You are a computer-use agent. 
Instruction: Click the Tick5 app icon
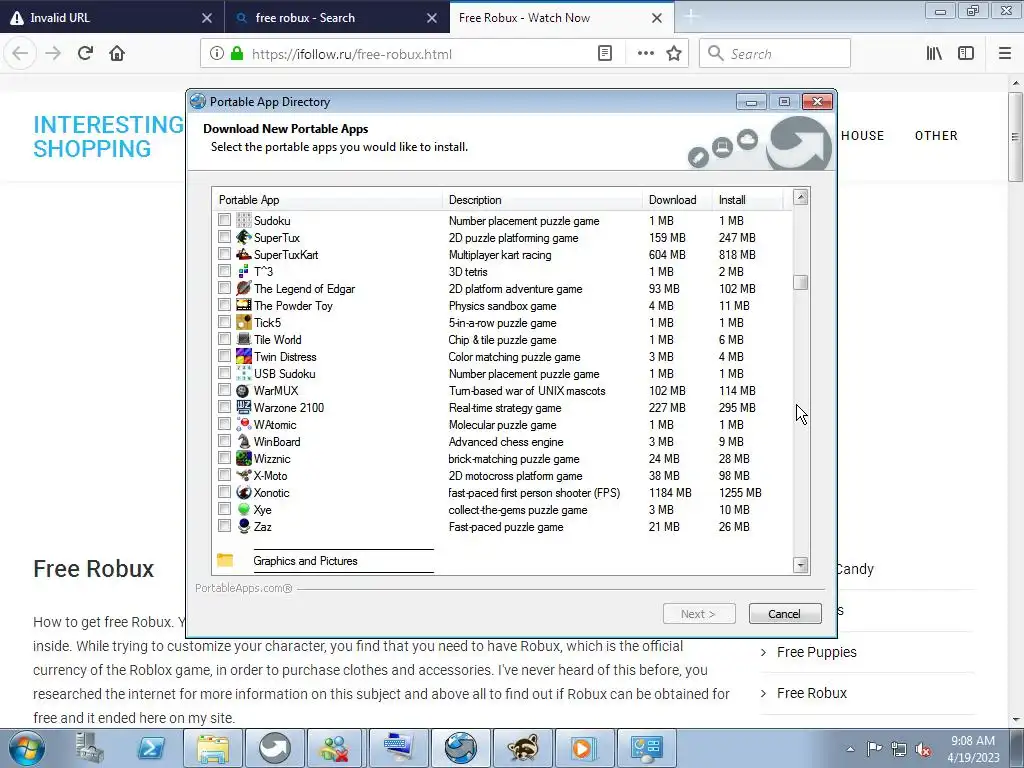(244, 322)
